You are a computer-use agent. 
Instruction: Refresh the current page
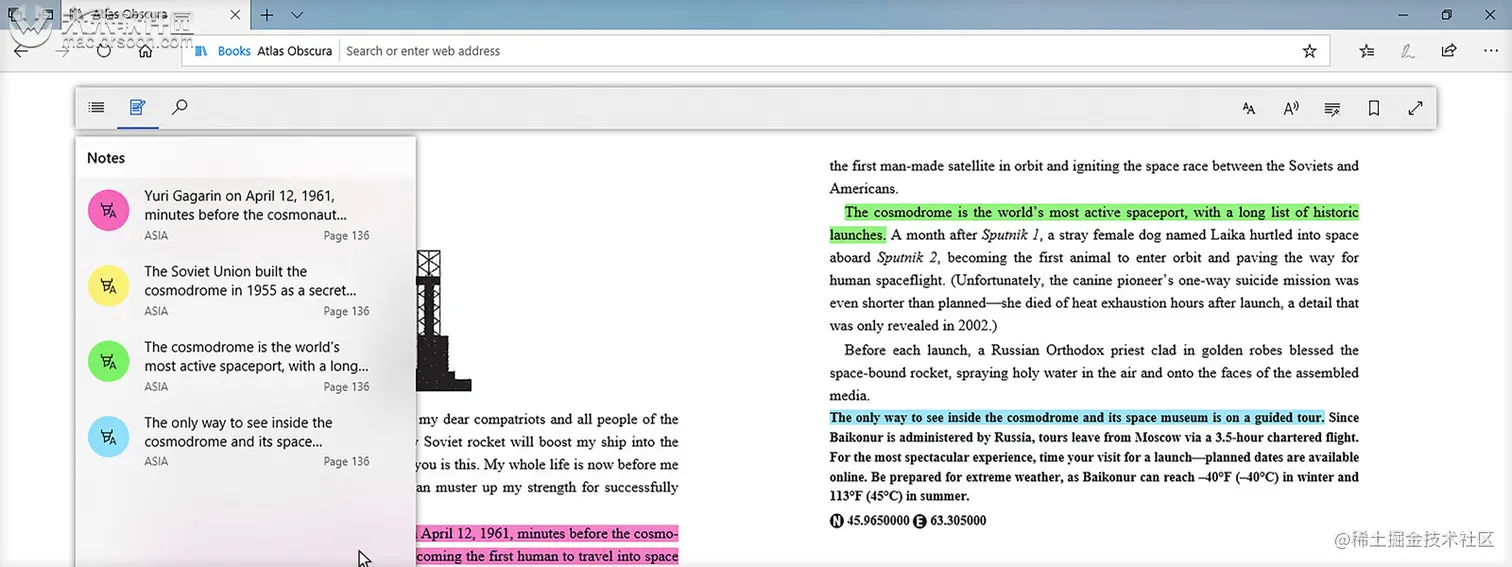coord(104,51)
